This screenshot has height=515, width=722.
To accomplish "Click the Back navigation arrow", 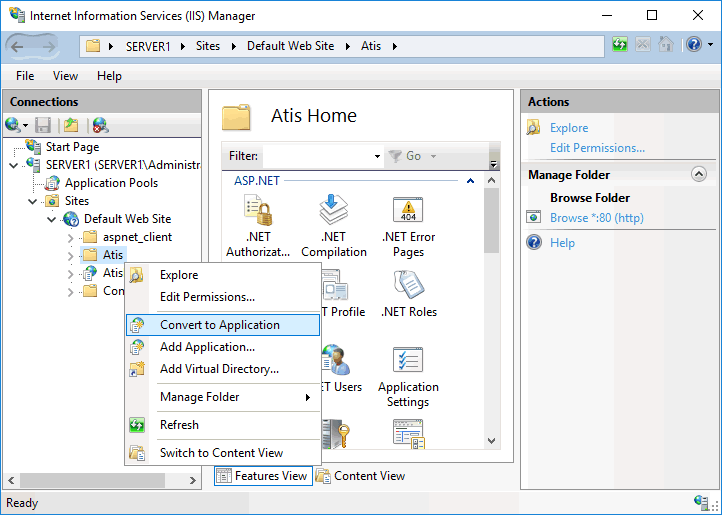I will 17,46.
